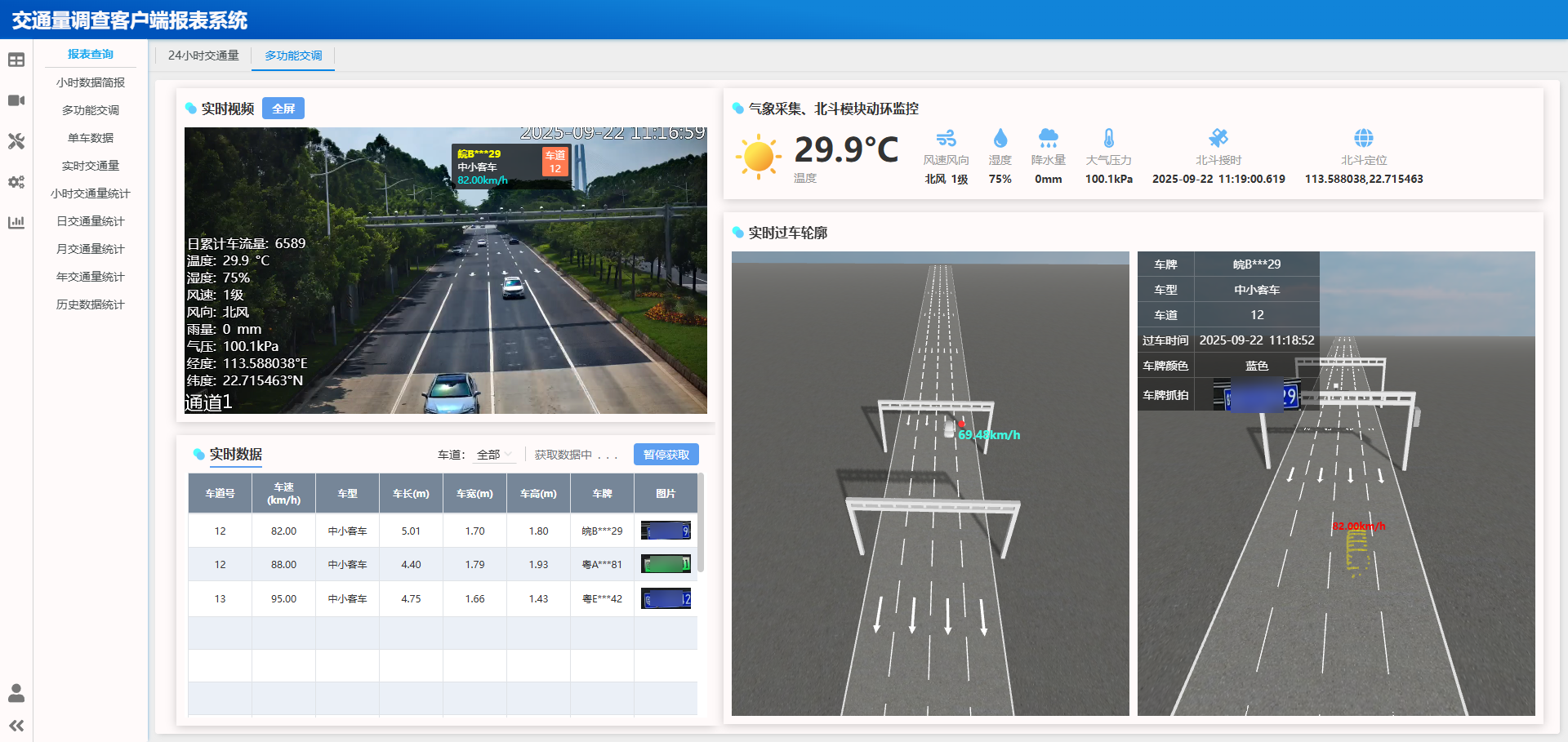Click the 车速 column header
The height and width of the screenshot is (742, 1568).
283,493
